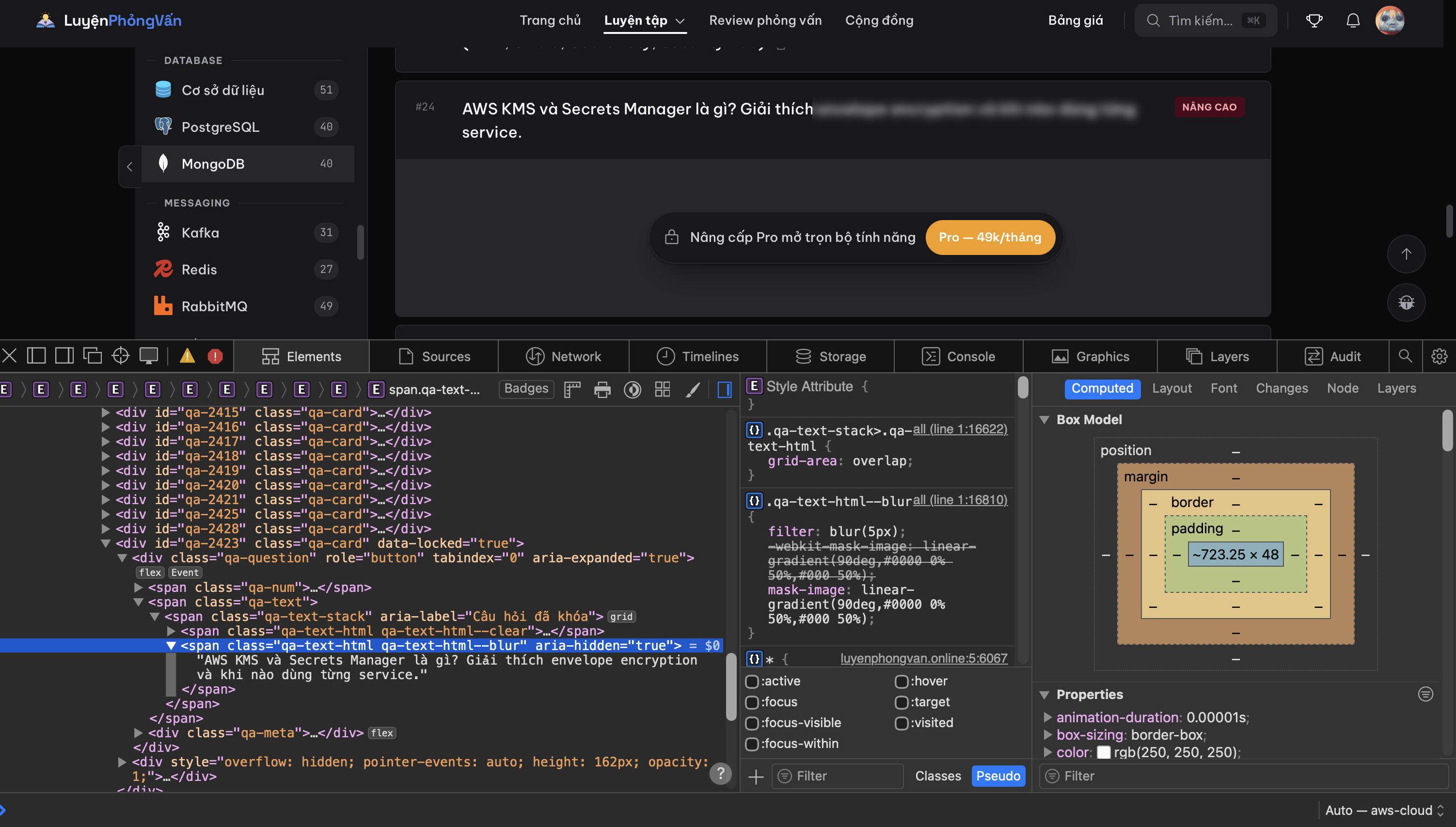This screenshot has width=1456, height=827.
Task: Toggle rulers icon in the DOM toolbar
Action: tap(572, 390)
